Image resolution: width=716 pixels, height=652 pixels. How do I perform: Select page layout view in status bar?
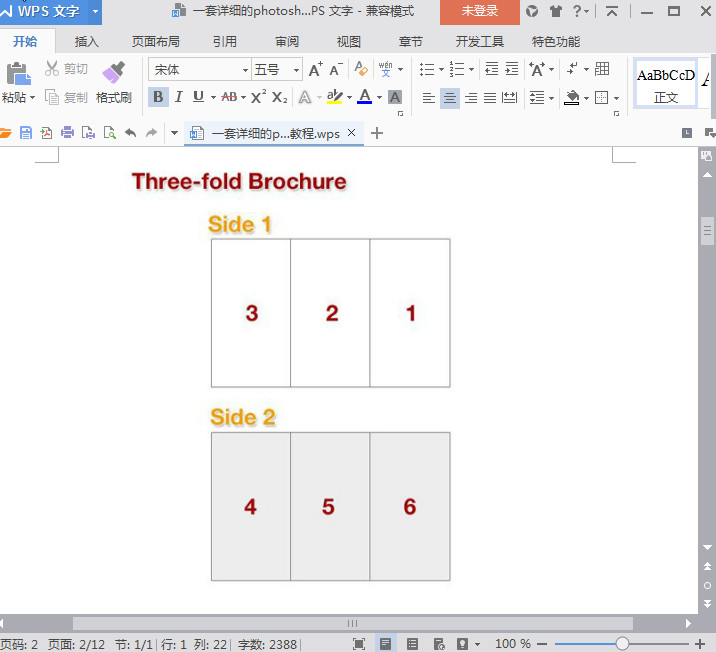point(385,644)
